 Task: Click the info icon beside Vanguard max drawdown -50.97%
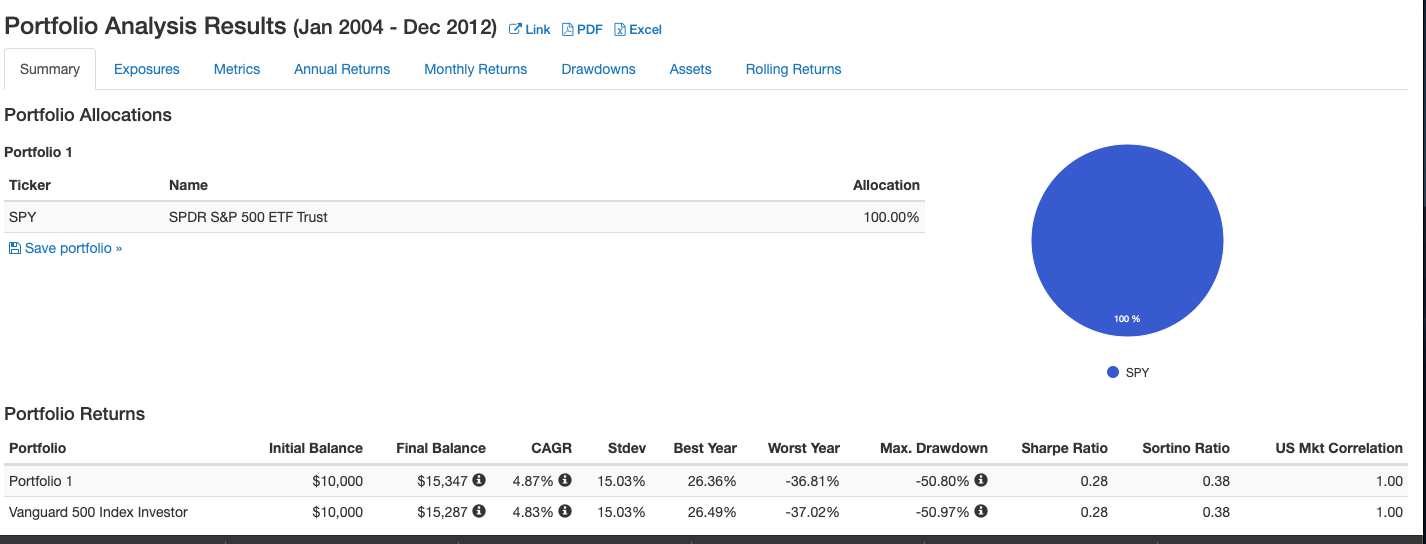pos(981,512)
